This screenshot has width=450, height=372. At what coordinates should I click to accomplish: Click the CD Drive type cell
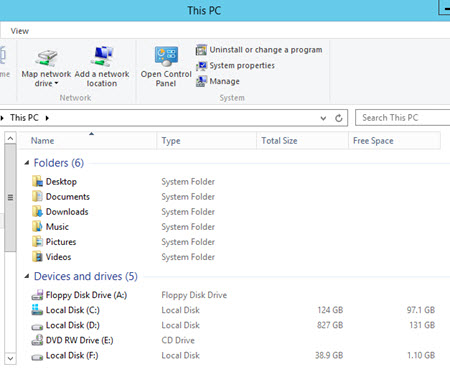click(x=178, y=340)
